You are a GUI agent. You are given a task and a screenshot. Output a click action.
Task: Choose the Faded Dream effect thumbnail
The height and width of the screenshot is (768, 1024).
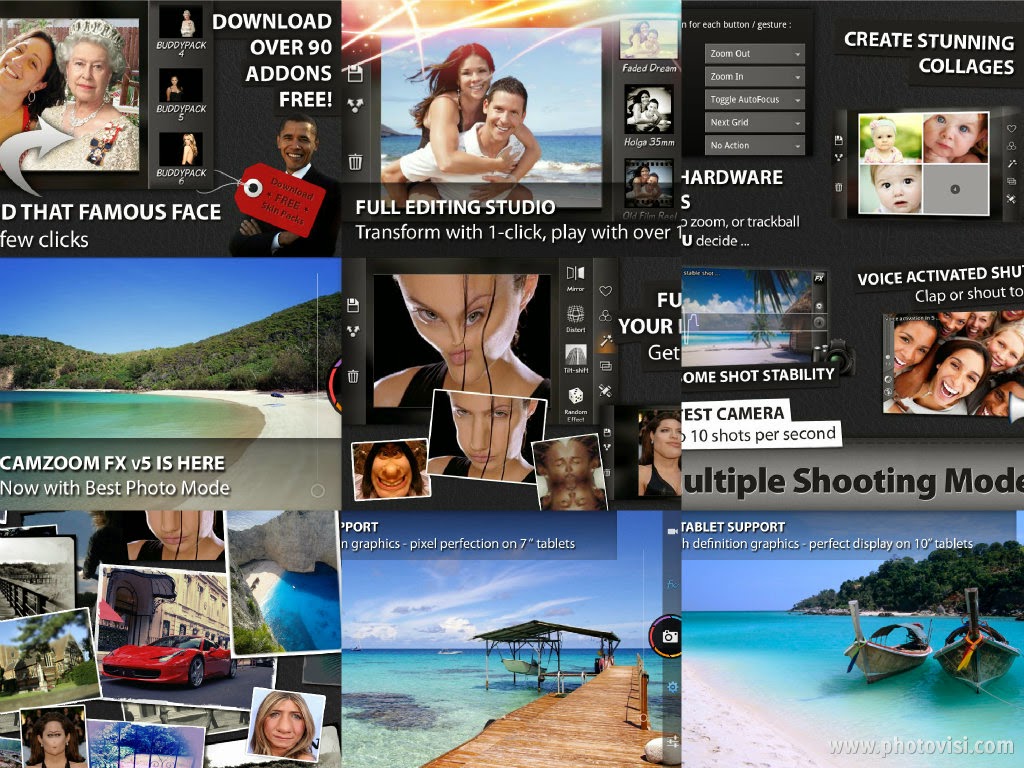point(648,39)
